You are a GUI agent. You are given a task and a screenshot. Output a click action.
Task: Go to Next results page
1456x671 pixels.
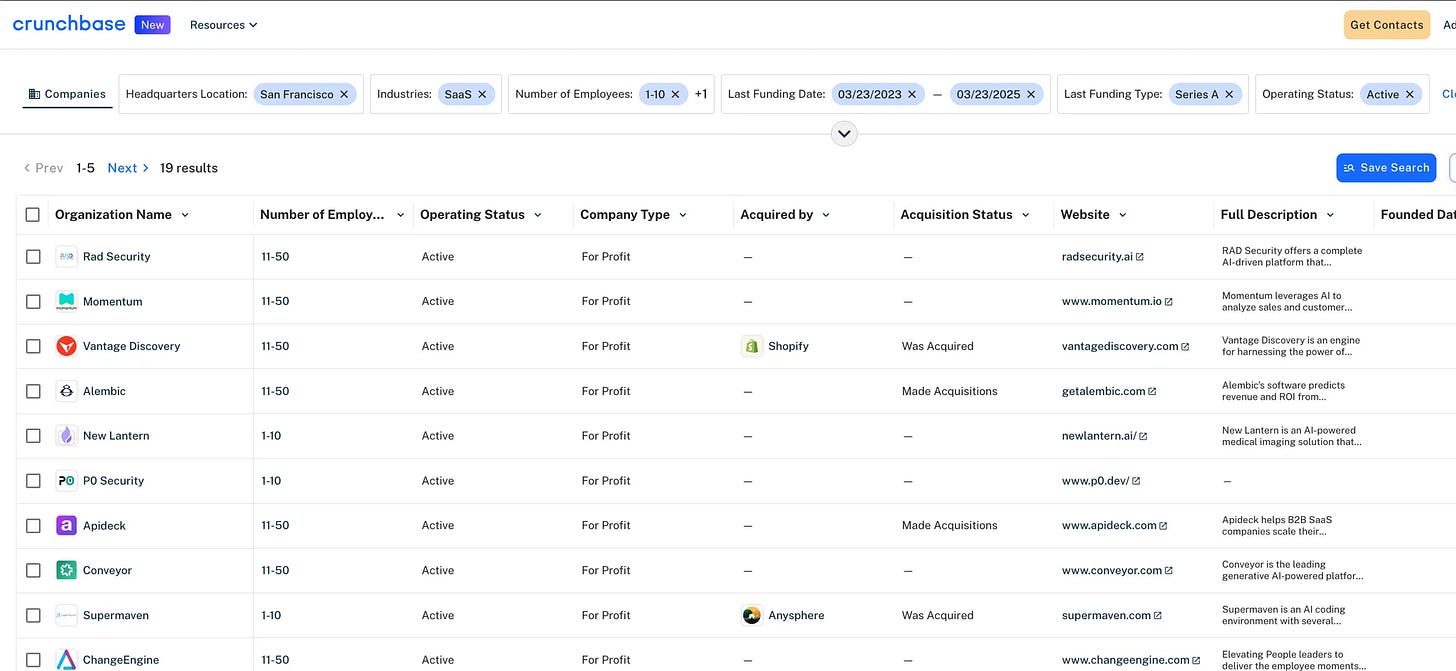point(128,168)
